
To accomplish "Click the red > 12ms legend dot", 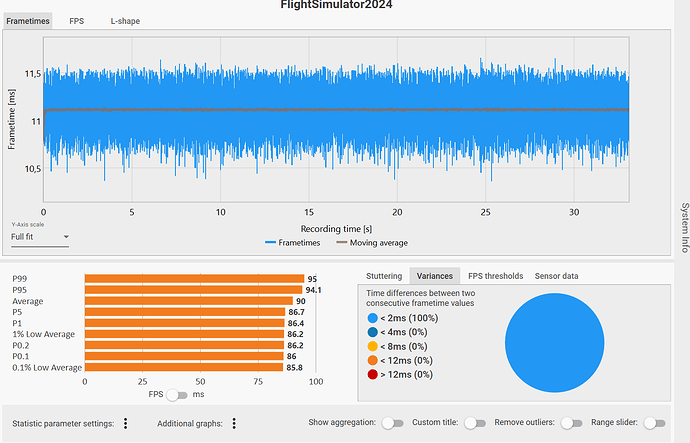I will point(372,374).
